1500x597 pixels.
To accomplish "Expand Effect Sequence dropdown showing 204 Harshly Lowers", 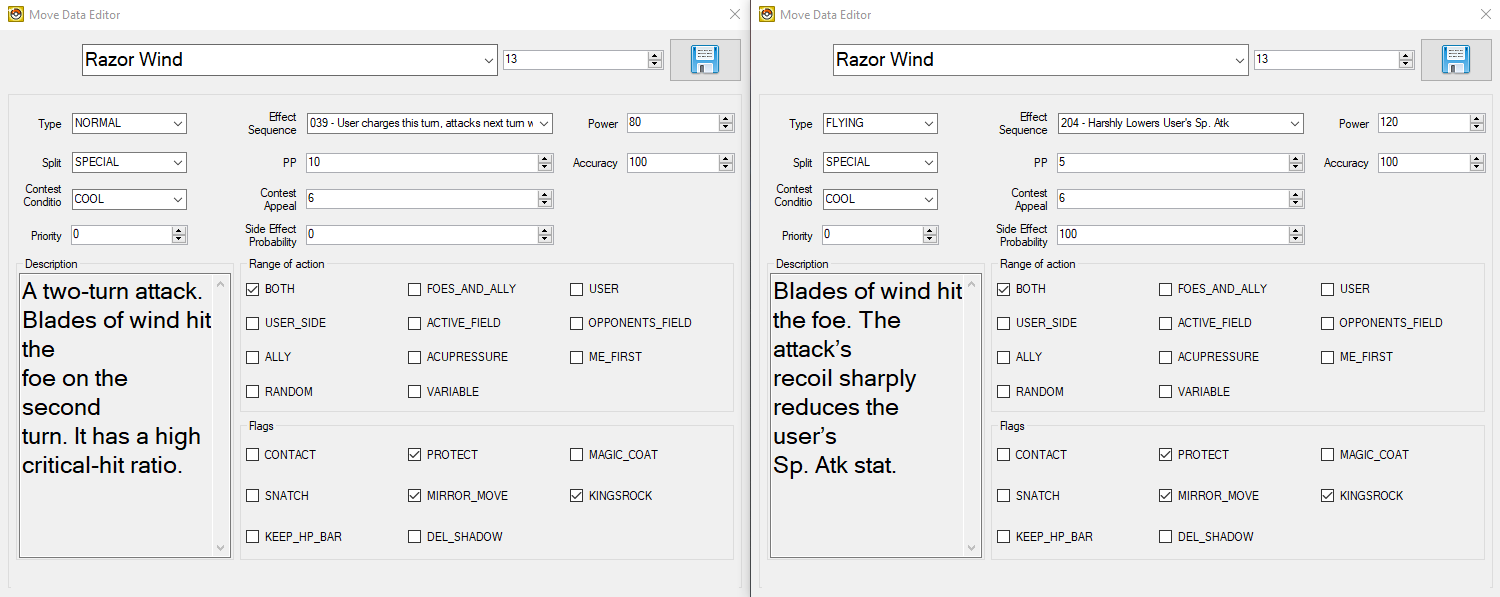I will [1295, 124].
